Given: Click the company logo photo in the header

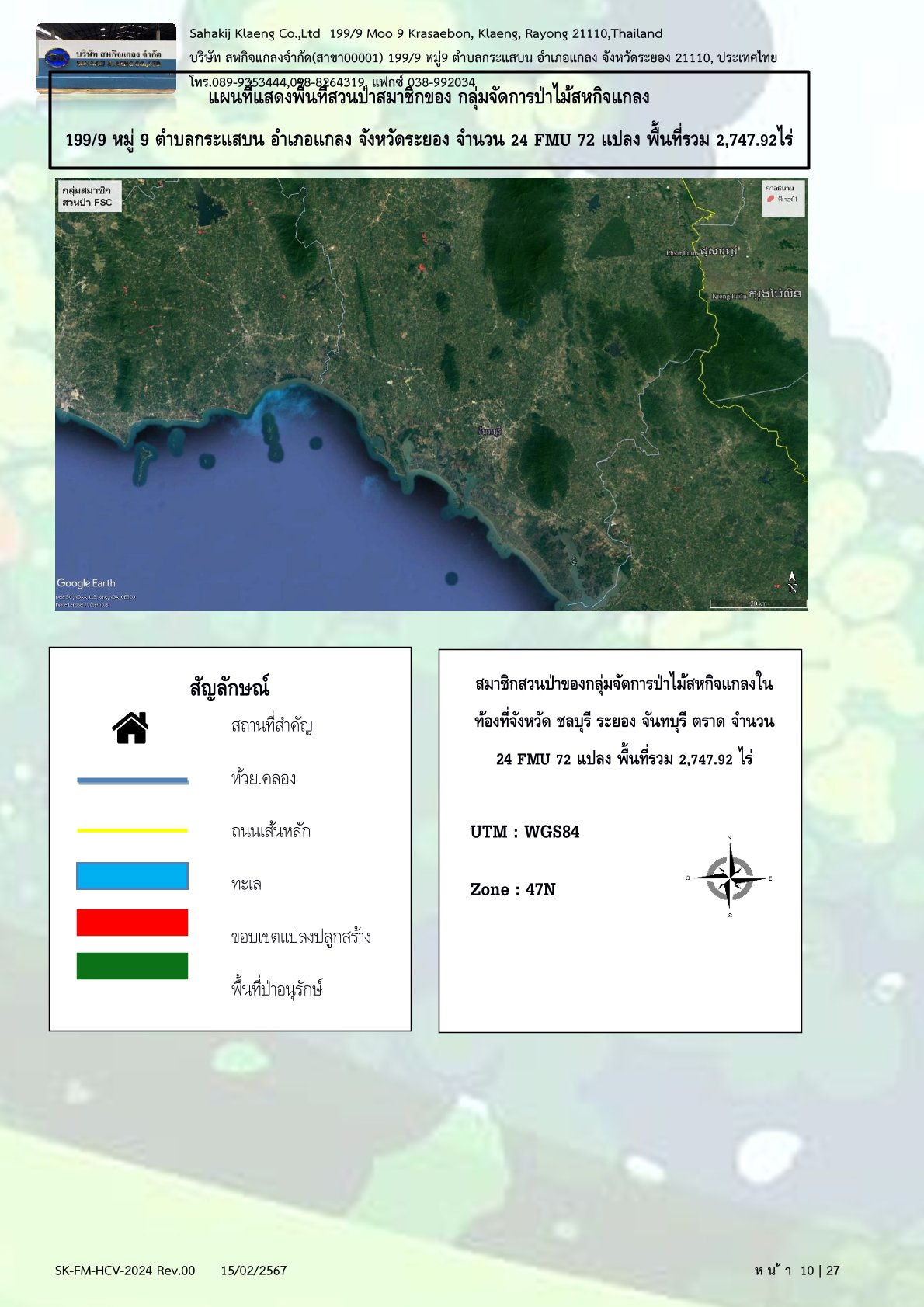Looking at the screenshot, I should [106, 59].
